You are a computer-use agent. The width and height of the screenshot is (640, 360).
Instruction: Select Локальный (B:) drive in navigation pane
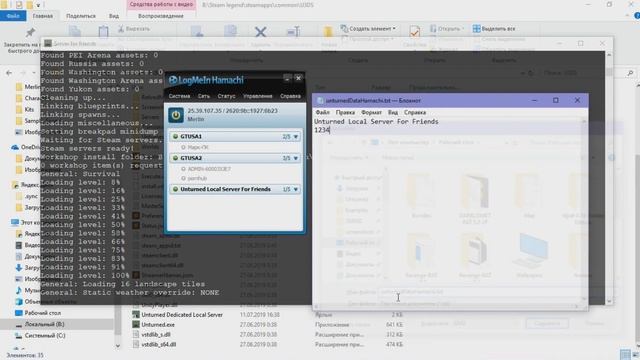pyautogui.click(x=40, y=324)
